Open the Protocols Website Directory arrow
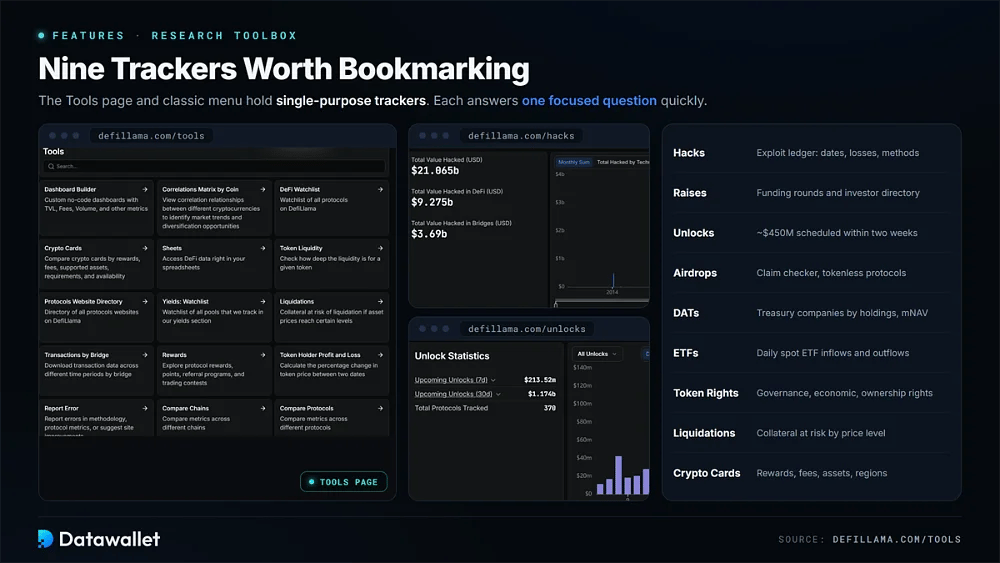This screenshot has width=1000, height=563. (x=145, y=302)
